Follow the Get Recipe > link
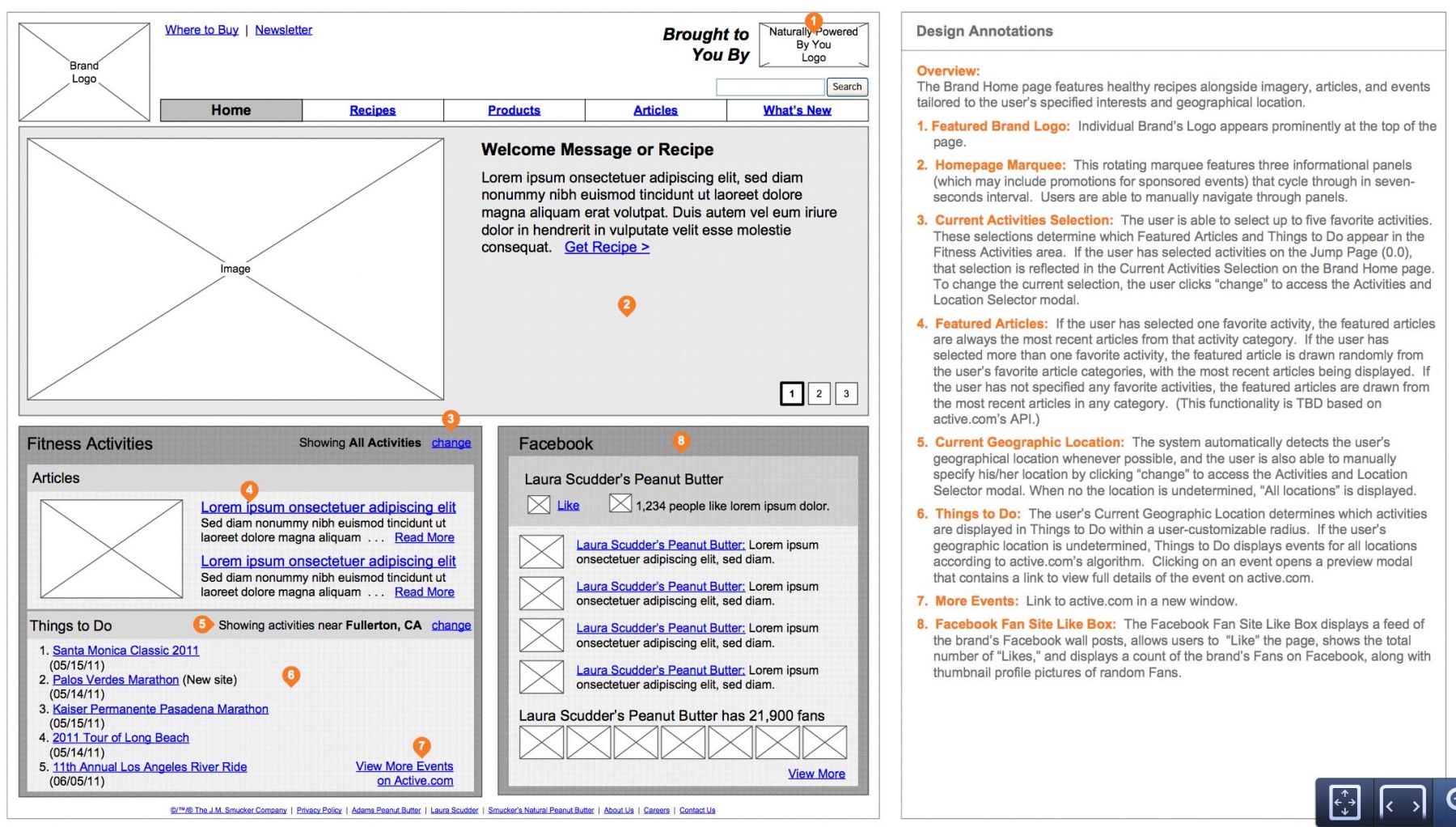This screenshot has width=1456, height=827. click(x=607, y=248)
